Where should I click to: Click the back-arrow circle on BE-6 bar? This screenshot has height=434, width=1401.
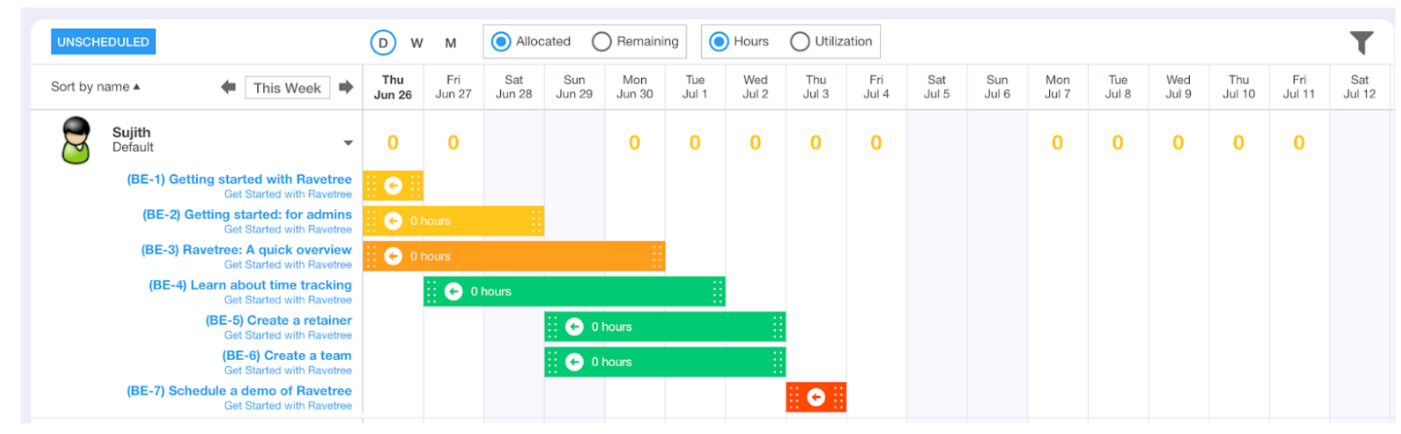pyautogui.click(x=574, y=362)
